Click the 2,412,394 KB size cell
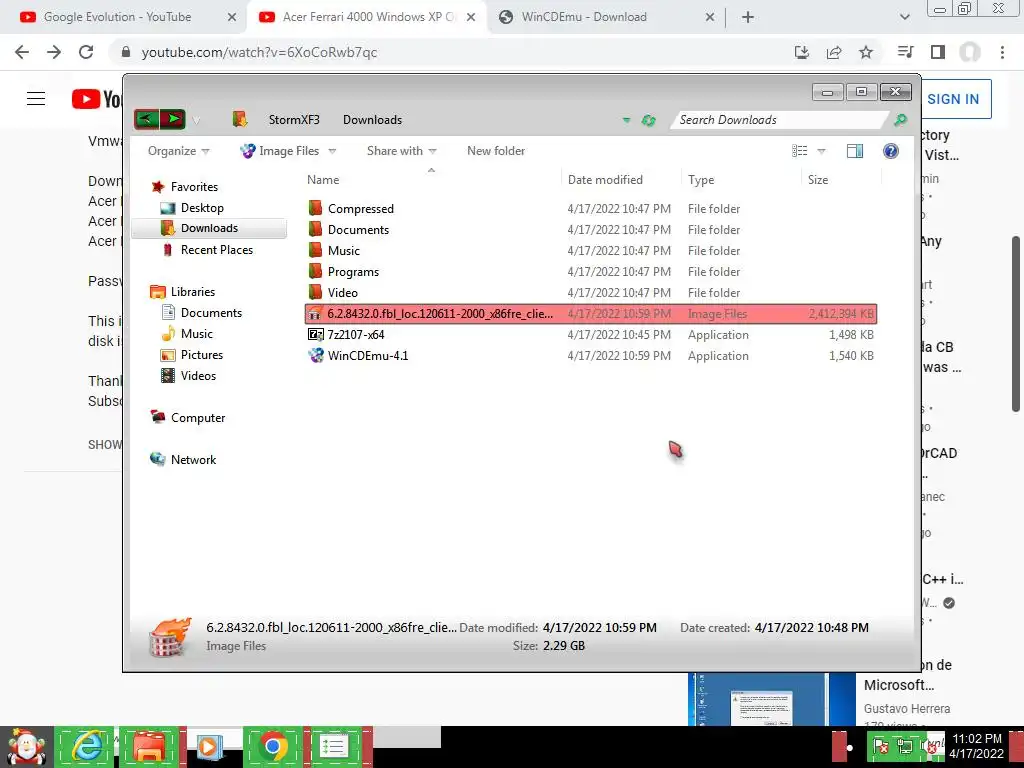Image resolution: width=1024 pixels, height=768 pixels. pyautogui.click(x=840, y=313)
